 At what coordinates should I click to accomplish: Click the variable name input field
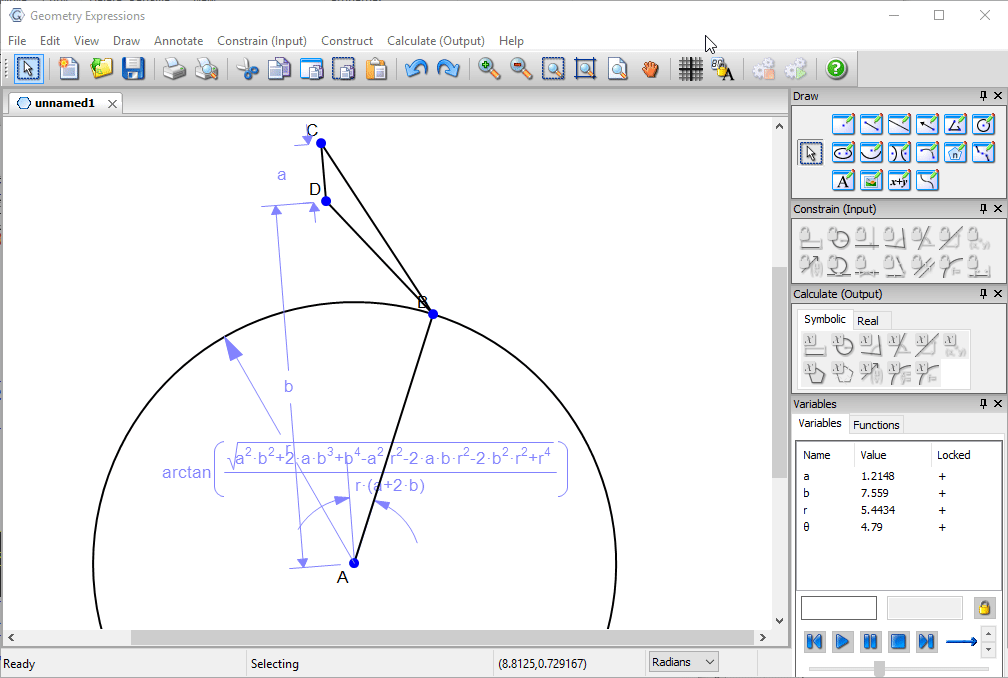click(838, 608)
